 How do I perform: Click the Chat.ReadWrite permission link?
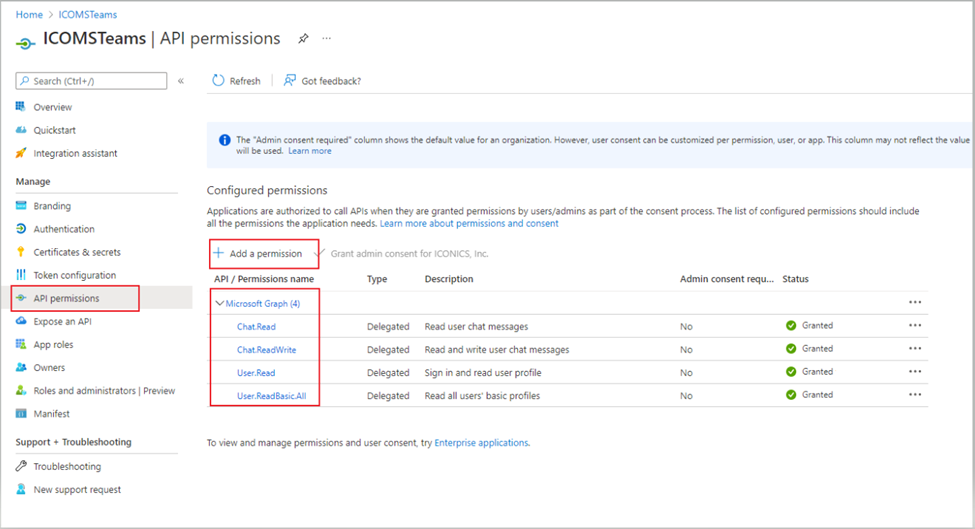click(x=266, y=350)
